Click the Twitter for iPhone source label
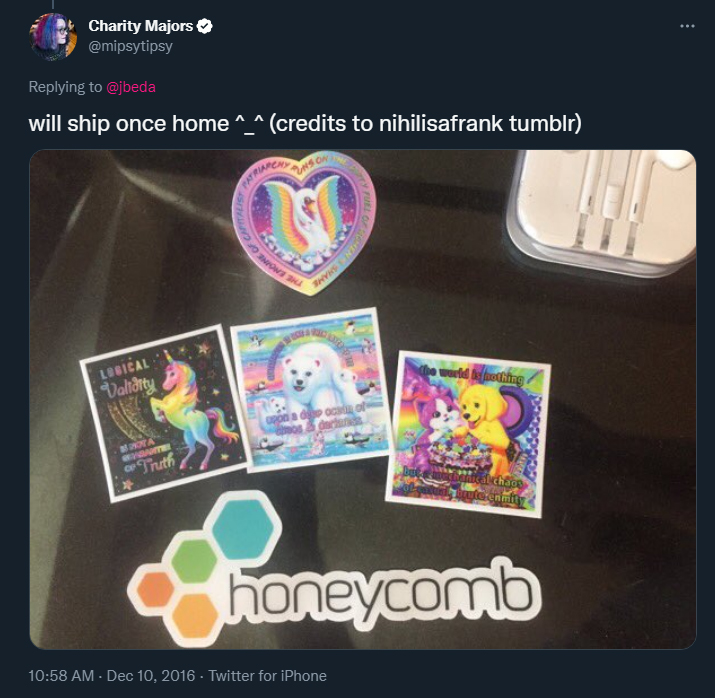This screenshot has height=698, width=715. click(x=268, y=676)
